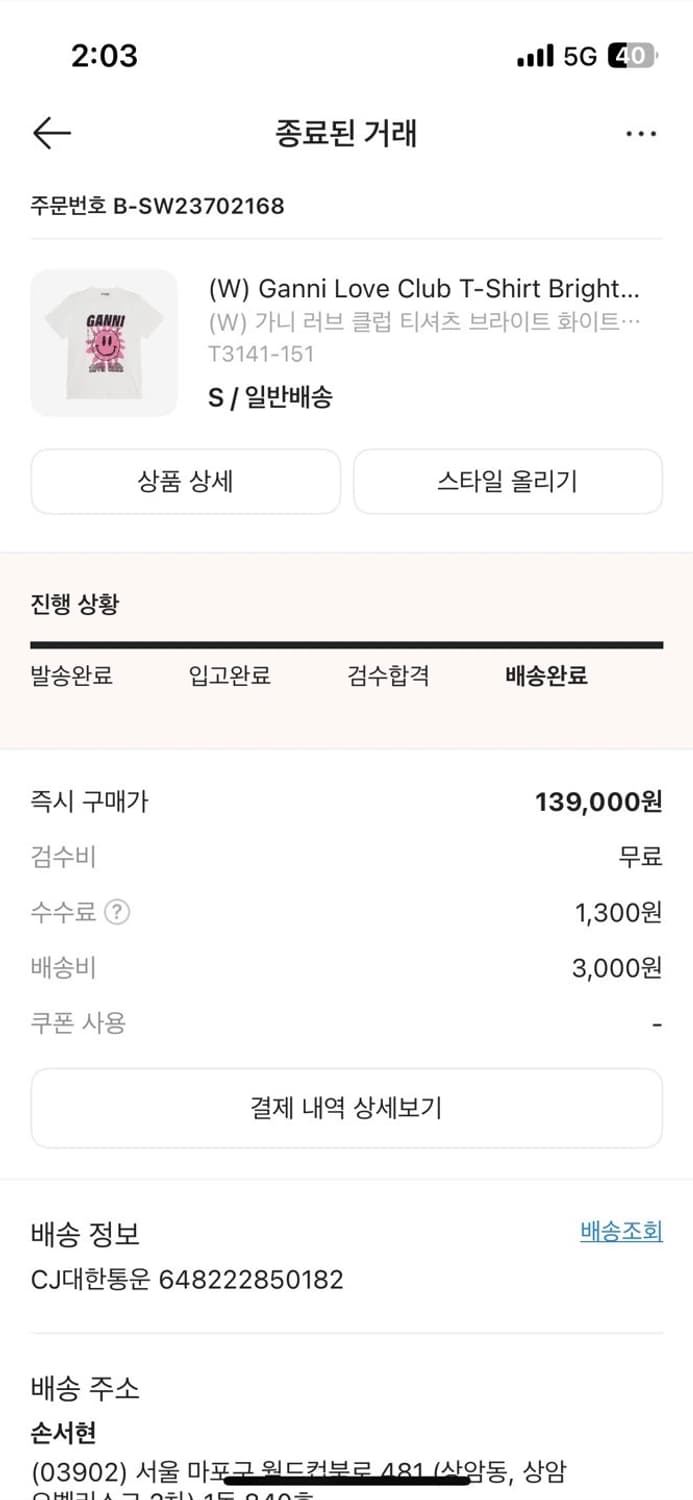
Task: View 결제 내역 상세보기 payment details
Action: tap(346, 1107)
